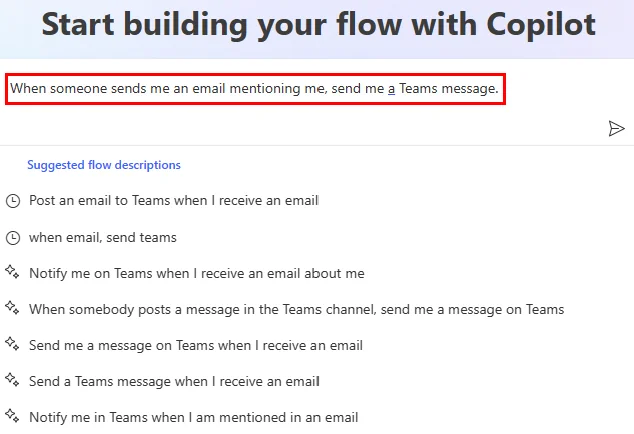634x434 pixels.
Task: Open the 'Suggested flow descriptions' link
Action: pyautogui.click(x=104, y=165)
